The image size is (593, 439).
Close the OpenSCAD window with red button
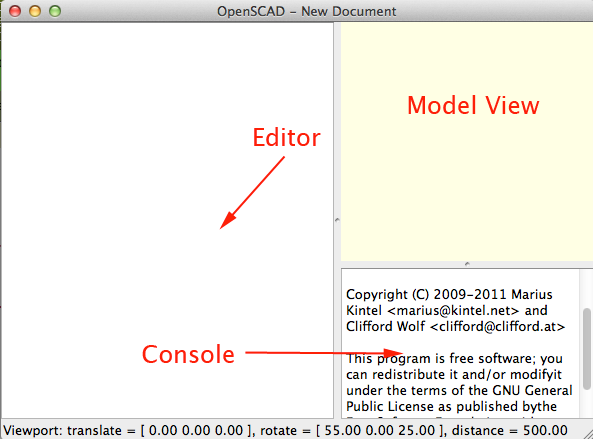pyautogui.click(x=15, y=11)
